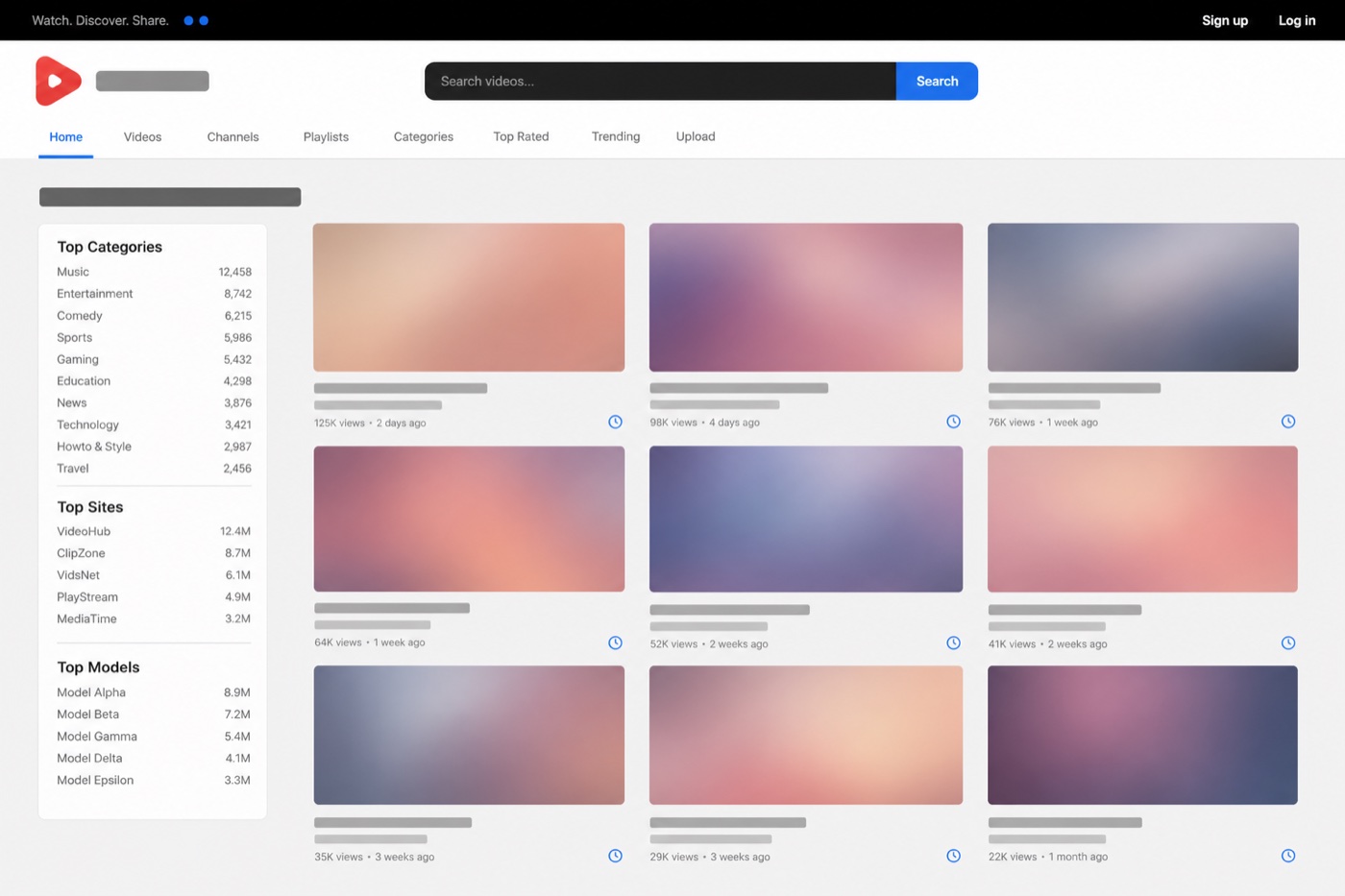1345x896 pixels.
Task: Click watch later clock on 125K views video
Action: click(x=615, y=422)
